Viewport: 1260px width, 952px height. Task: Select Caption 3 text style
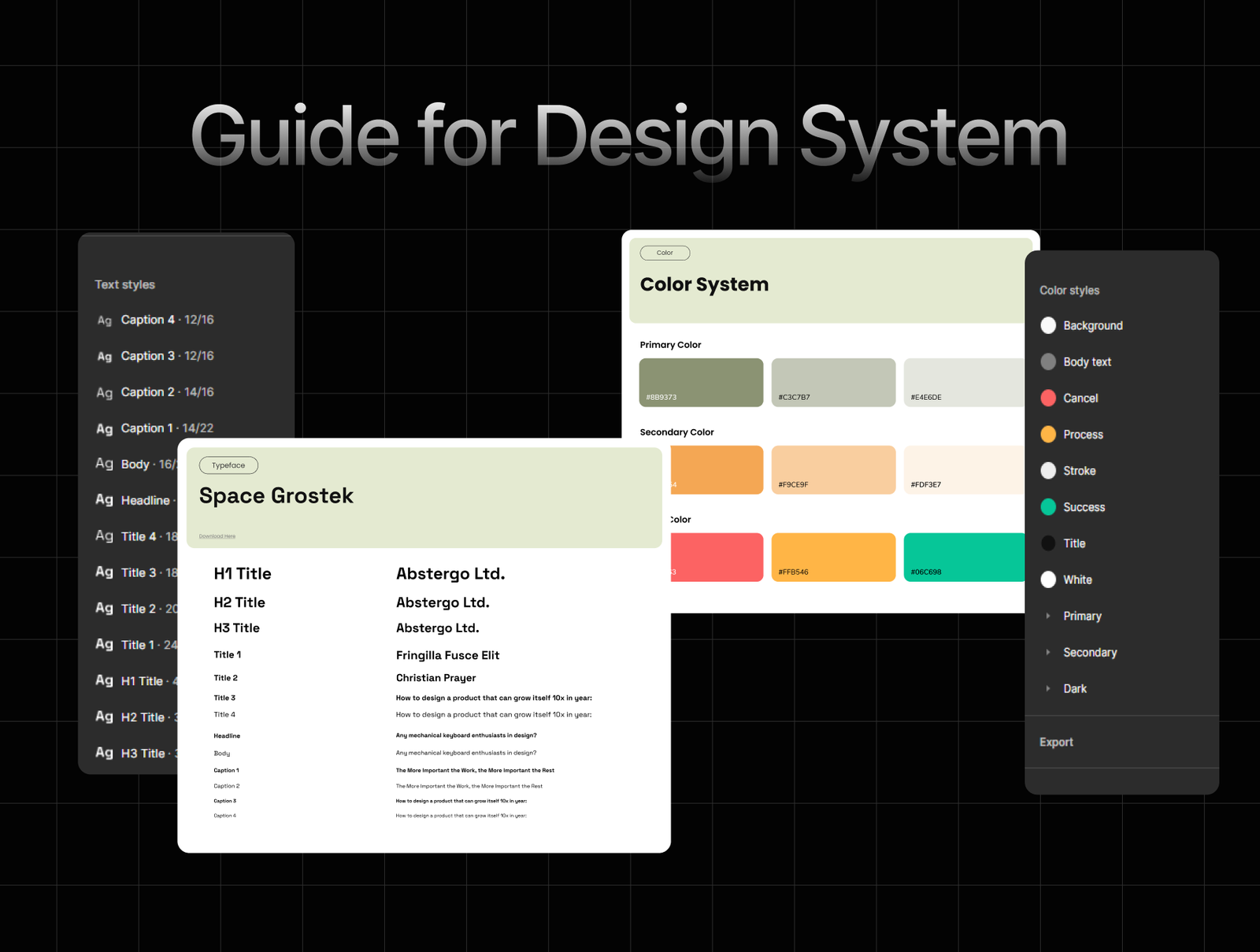tap(167, 356)
